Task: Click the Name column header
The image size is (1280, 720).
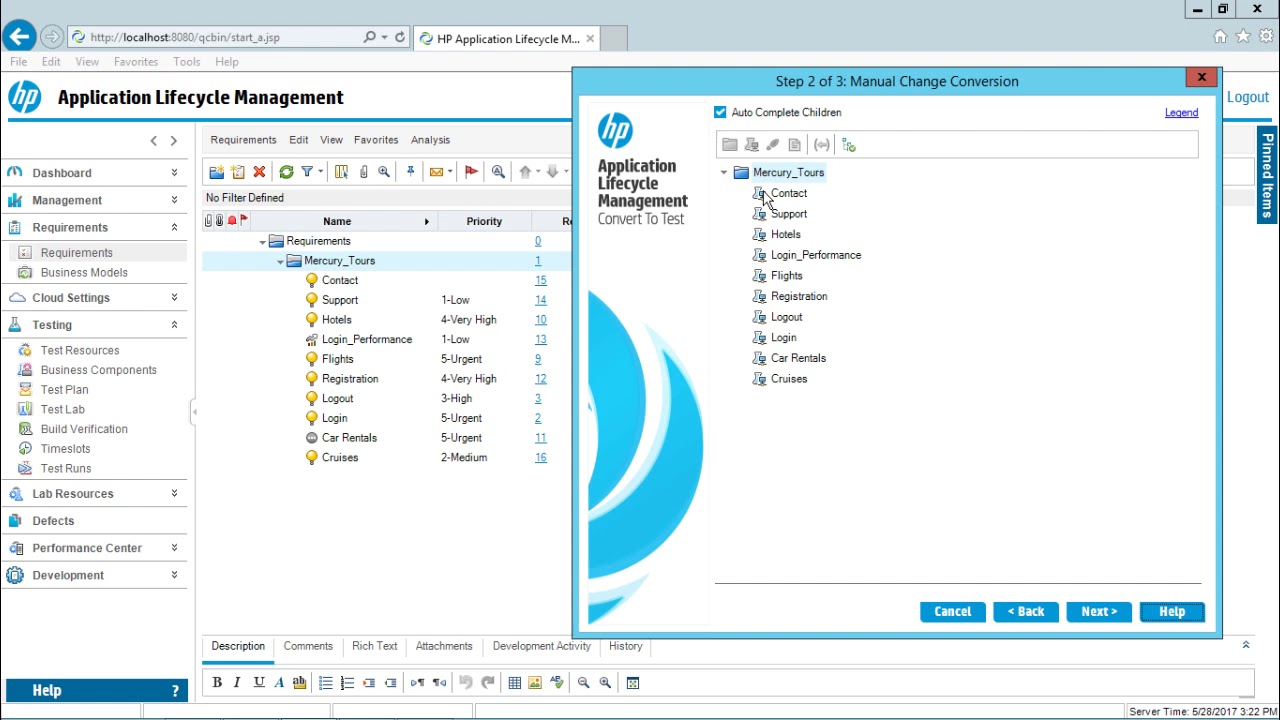Action: coord(337,221)
